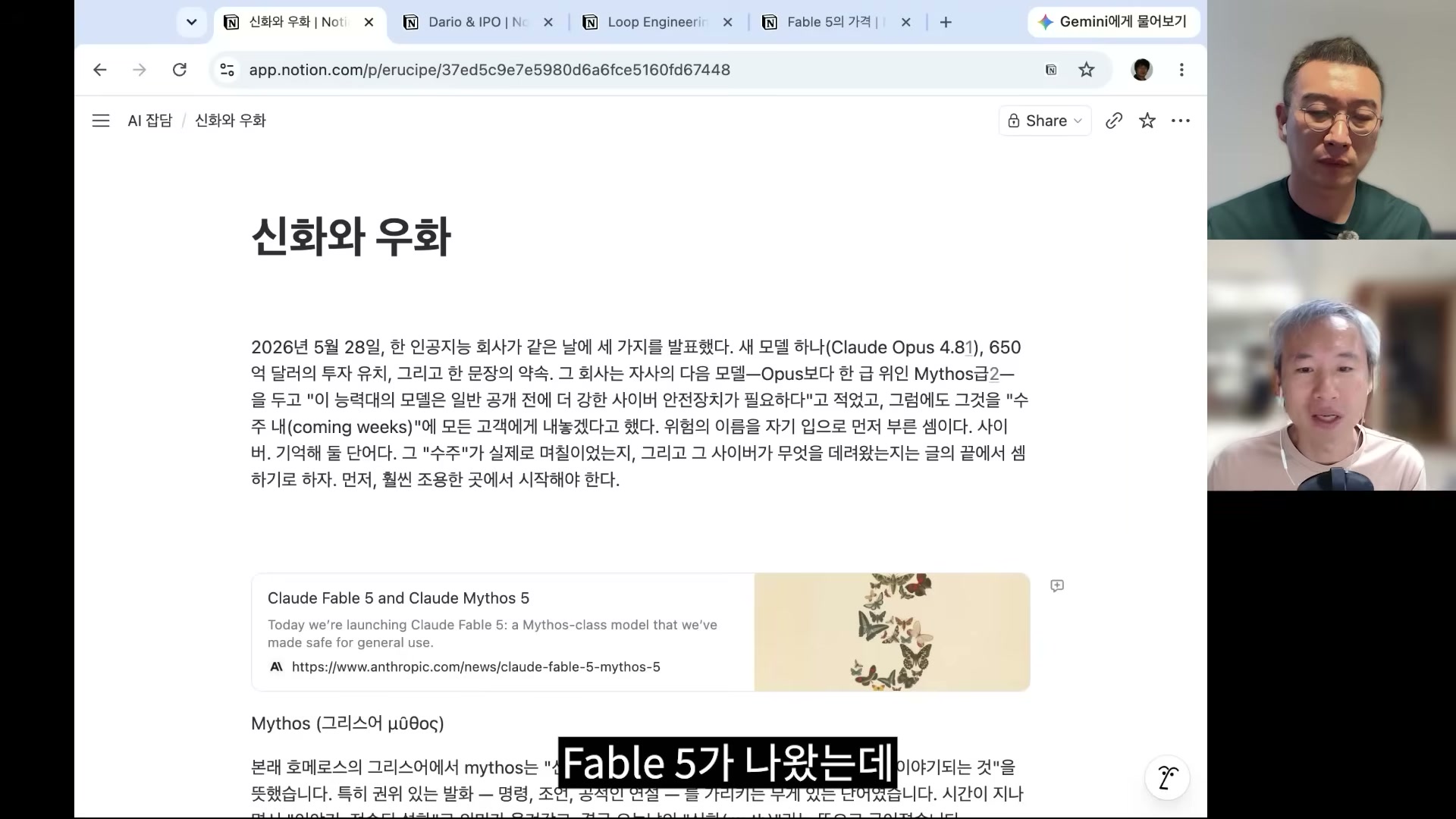Open the Notion page options menu

click(x=1181, y=121)
